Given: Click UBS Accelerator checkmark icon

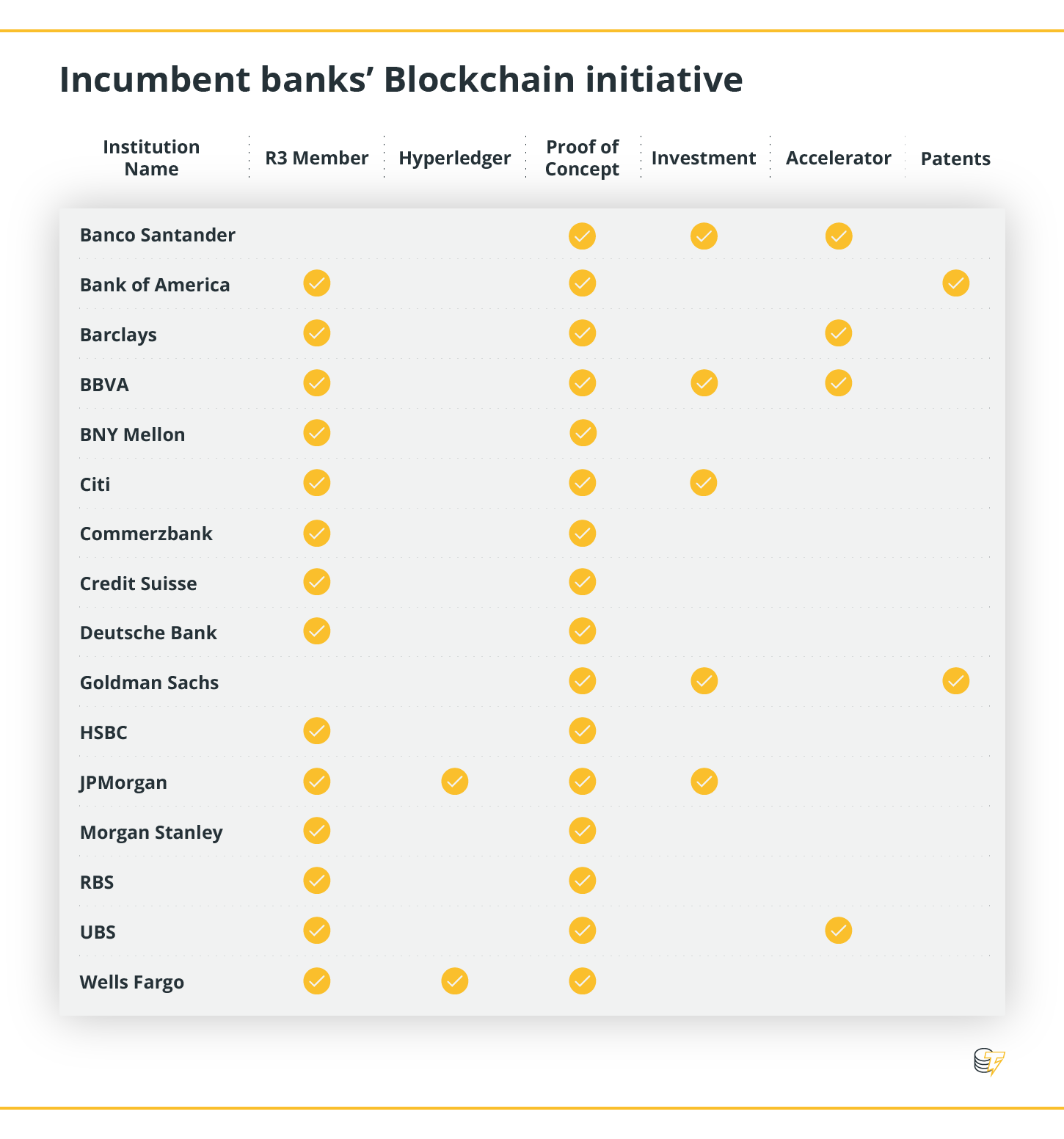Looking at the screenshot, I should [x=839, y=931].
